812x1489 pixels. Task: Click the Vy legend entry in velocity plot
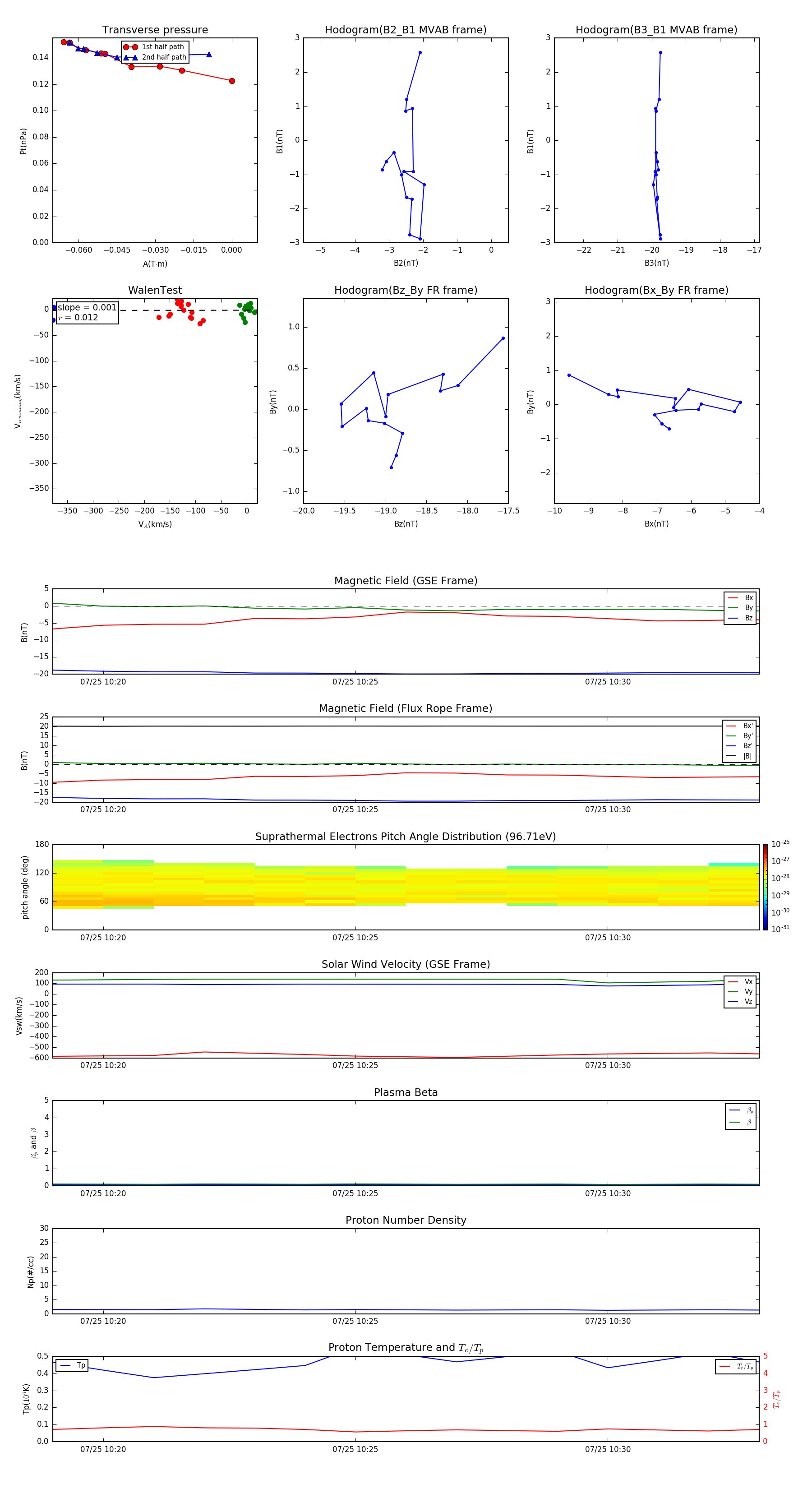740,991
